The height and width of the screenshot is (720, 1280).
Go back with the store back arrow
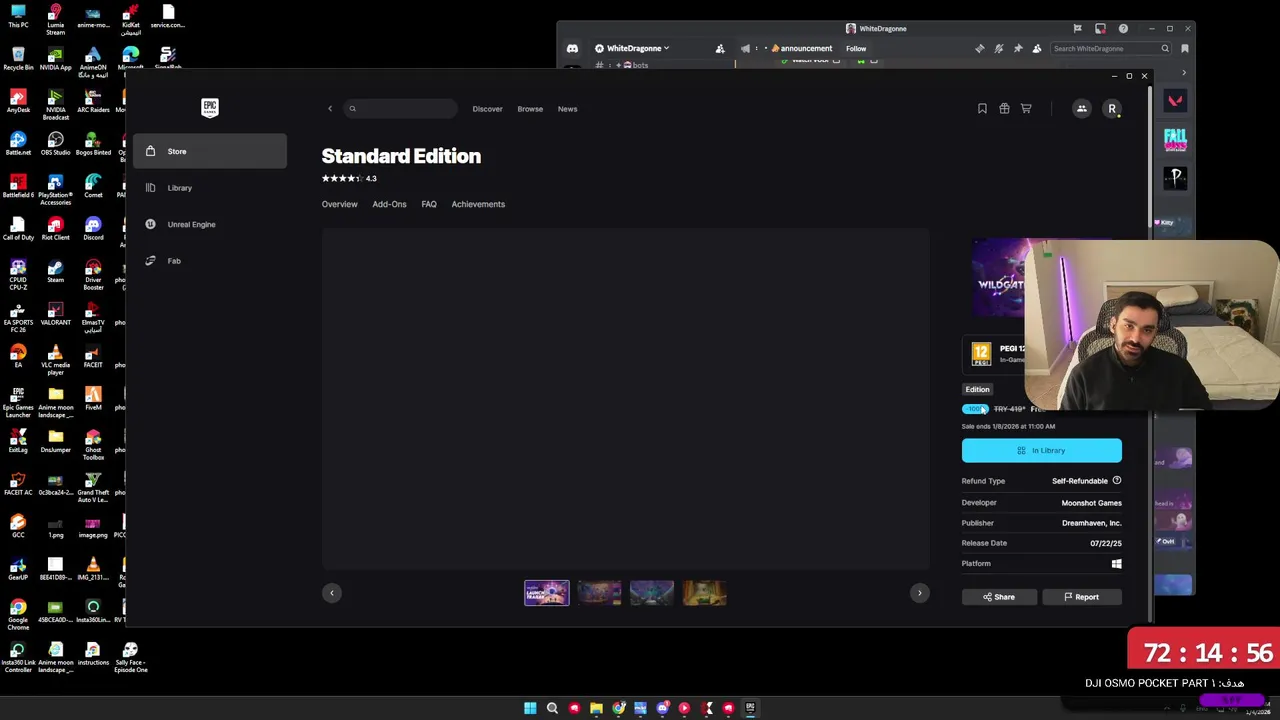[x=330, y=109]
